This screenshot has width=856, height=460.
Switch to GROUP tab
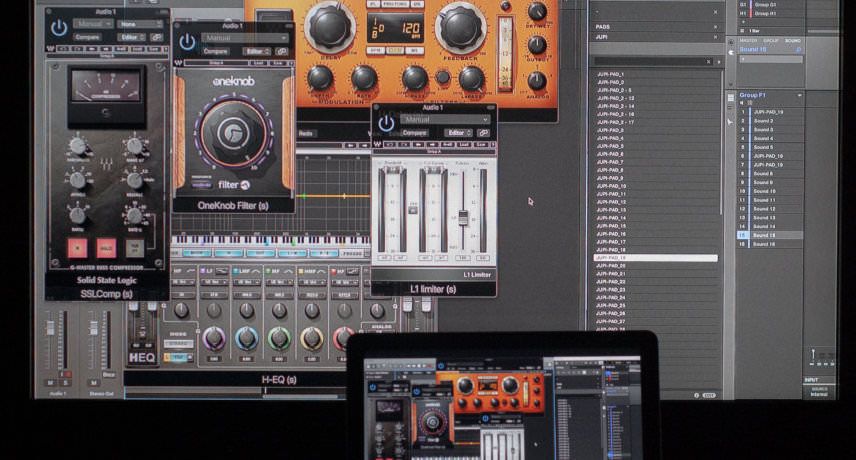(x=771, y=40)
